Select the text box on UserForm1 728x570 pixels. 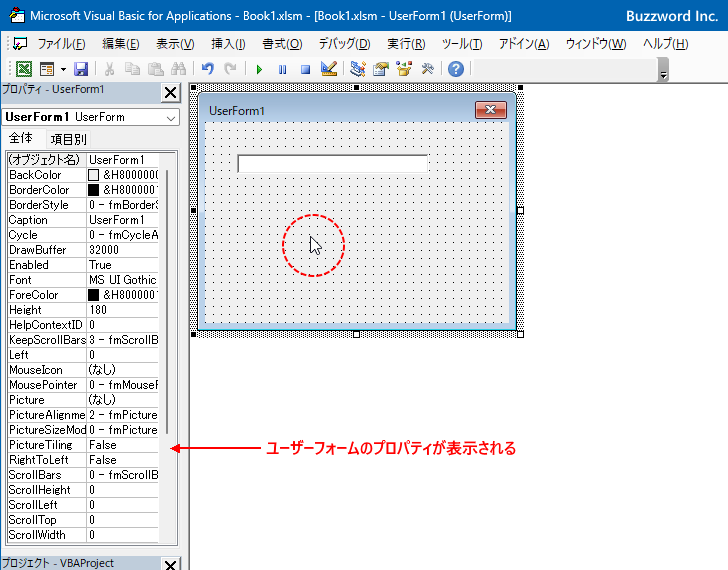coord(332,163)
